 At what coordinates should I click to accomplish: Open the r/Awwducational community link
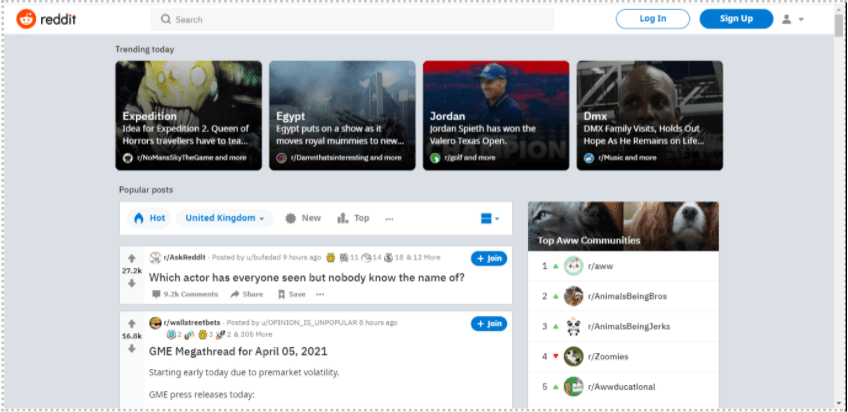coord(621,387)
